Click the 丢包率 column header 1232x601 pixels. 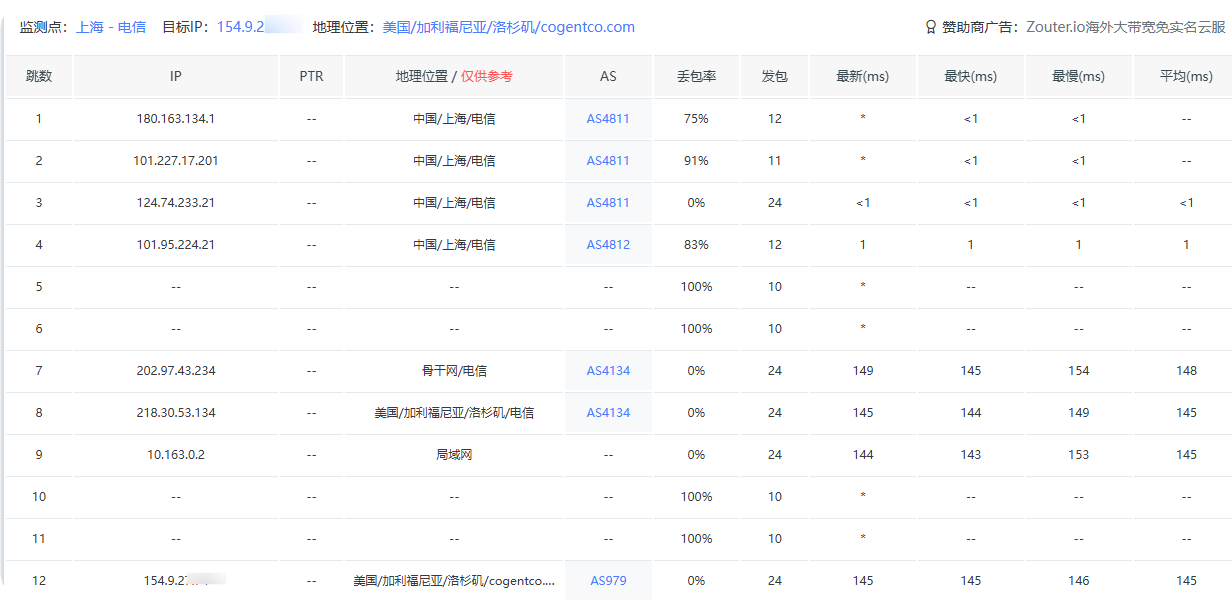click(x=695, y=76)
